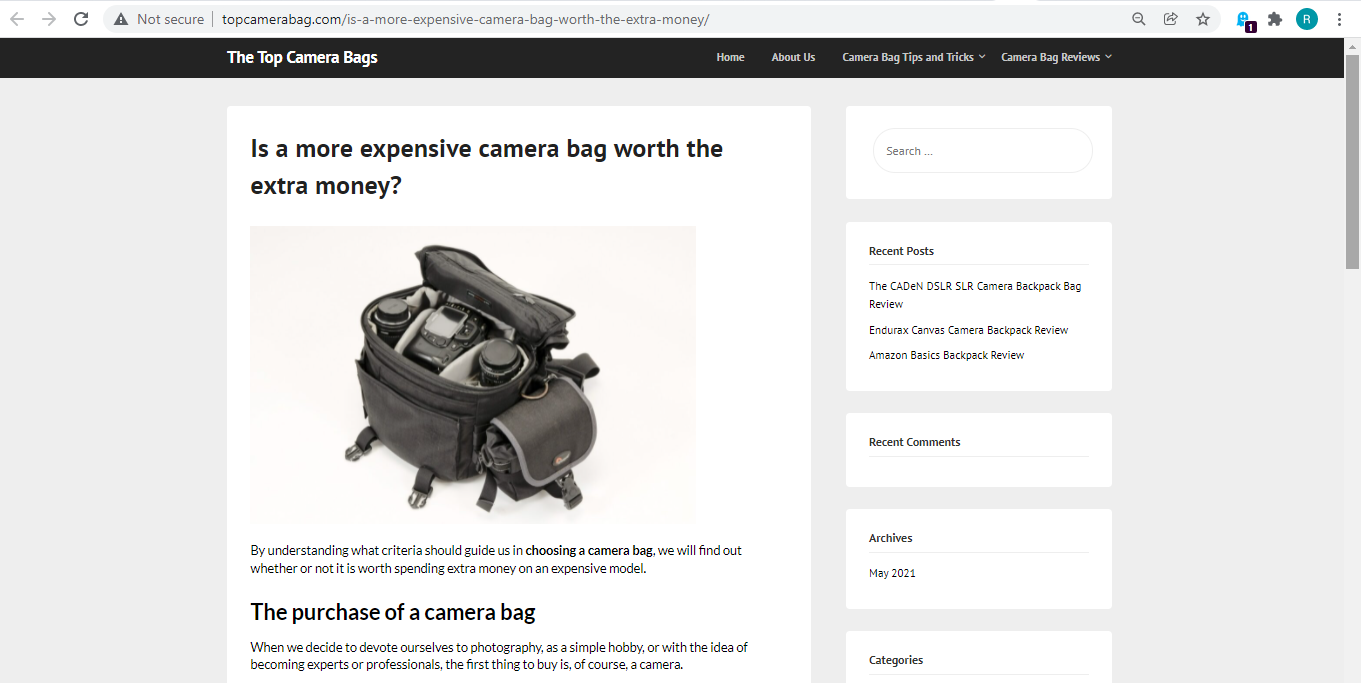Open Amazon Basics Backpack Review post

946,355
